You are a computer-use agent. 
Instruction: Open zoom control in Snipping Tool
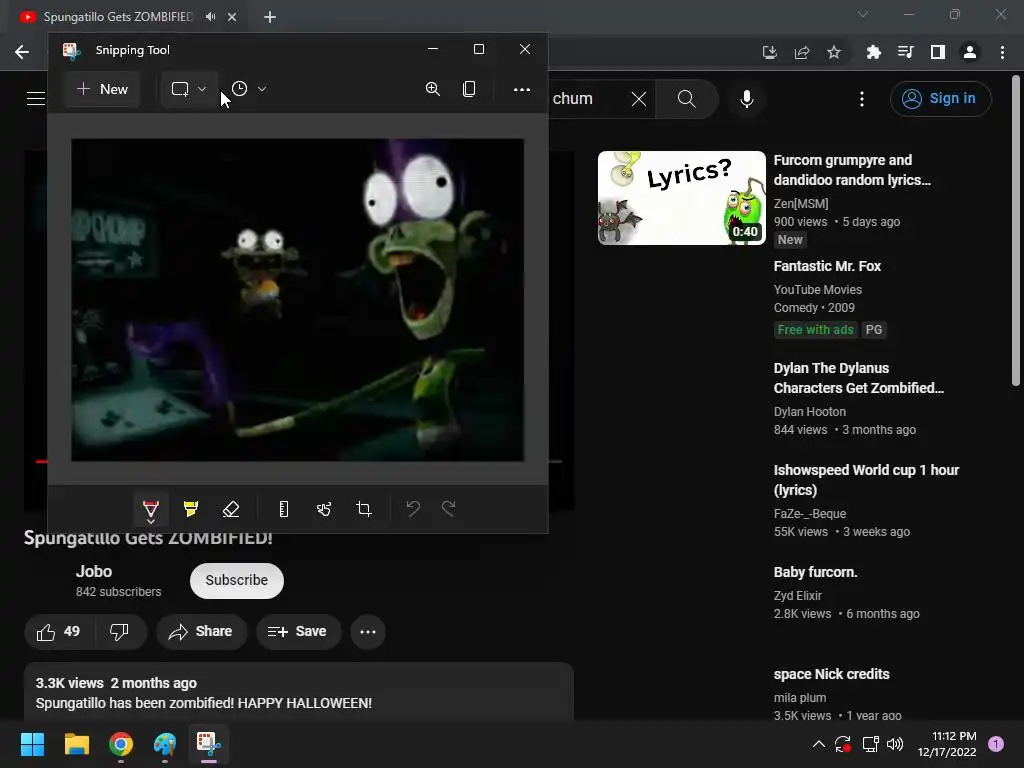pos(432,89)
